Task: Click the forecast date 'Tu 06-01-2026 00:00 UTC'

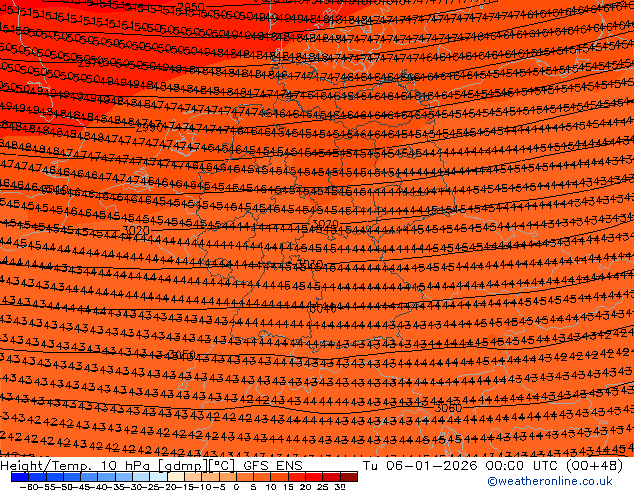Action: [x=462, y=466]
